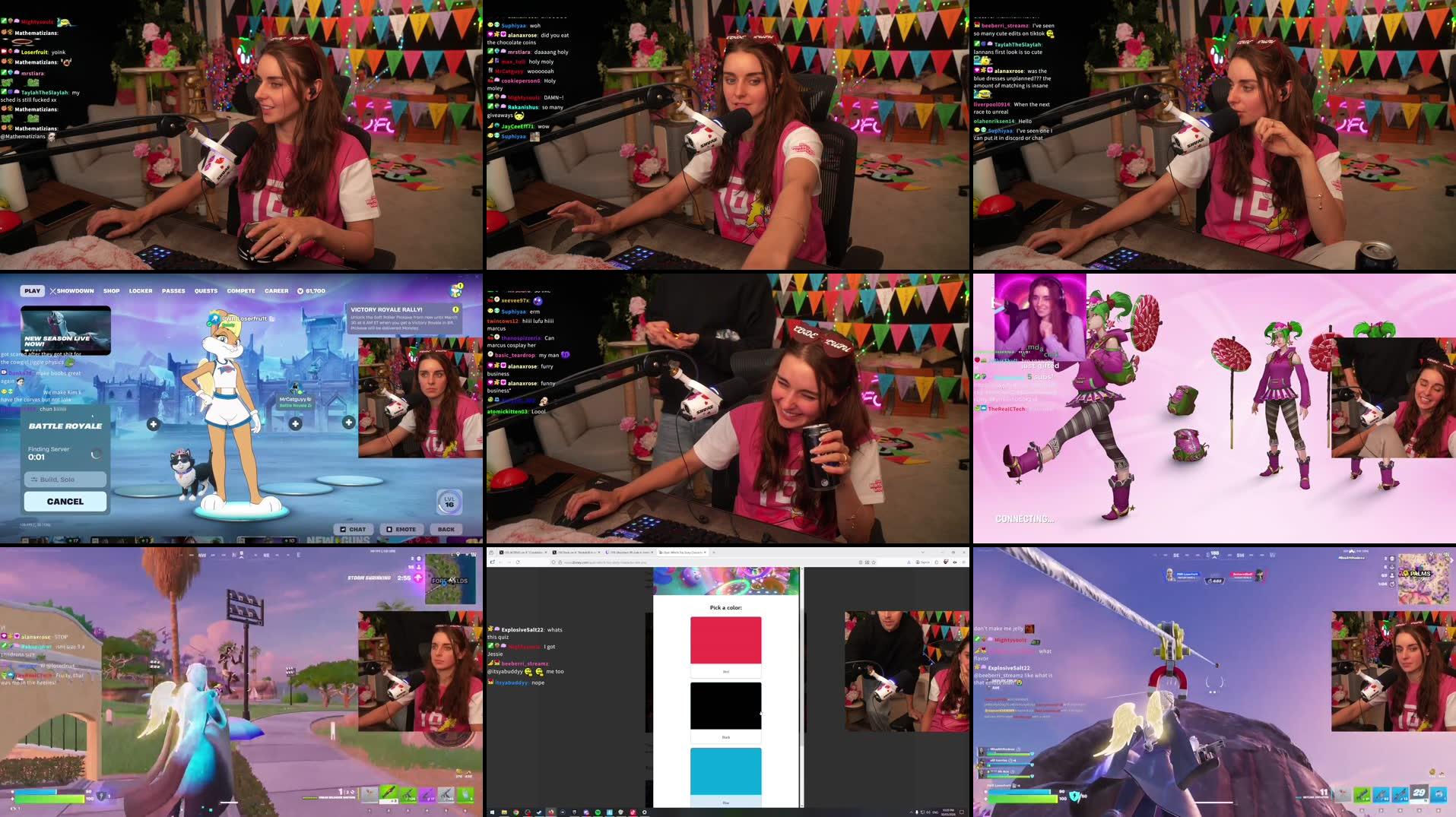Click the BACK button in the Fortnite lobby
Screen dimensions: 1456x817
[447, 528]
